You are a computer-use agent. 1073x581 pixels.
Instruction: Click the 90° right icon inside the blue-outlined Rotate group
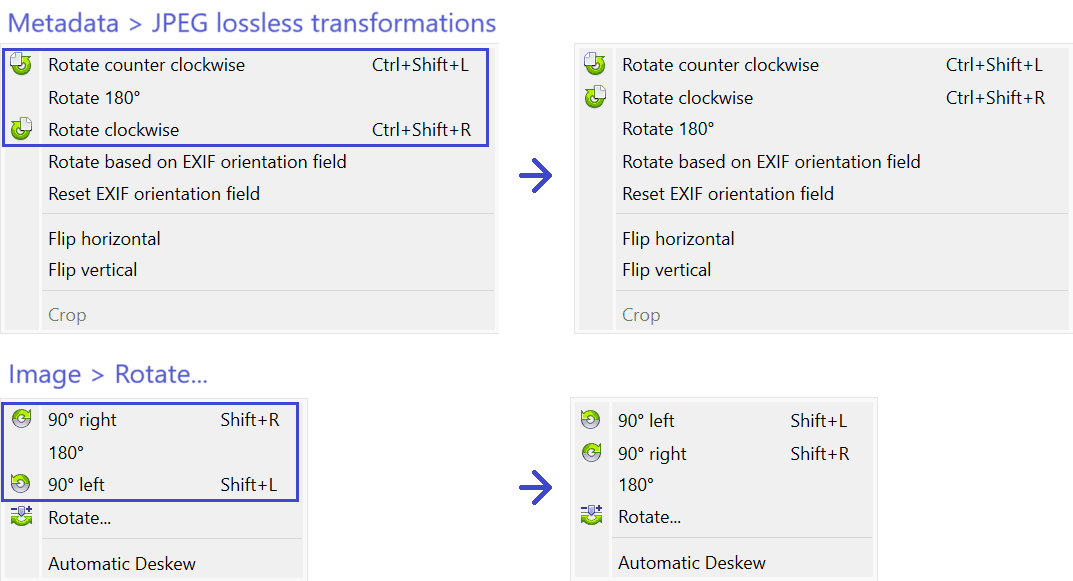click(21, 420)
